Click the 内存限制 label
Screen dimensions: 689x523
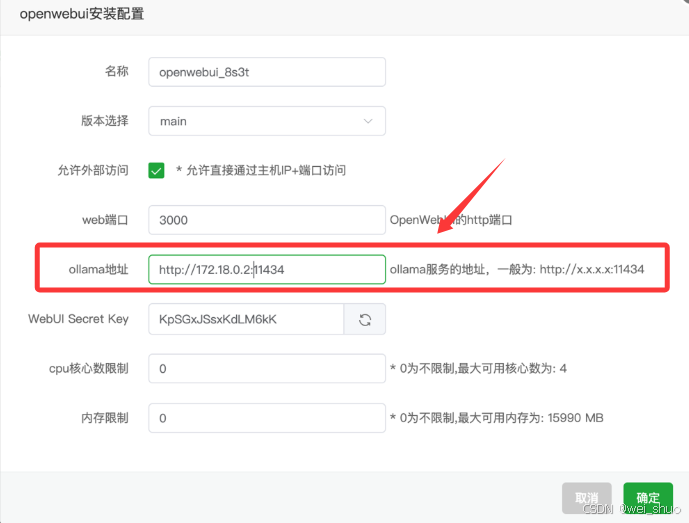(105, 418)
